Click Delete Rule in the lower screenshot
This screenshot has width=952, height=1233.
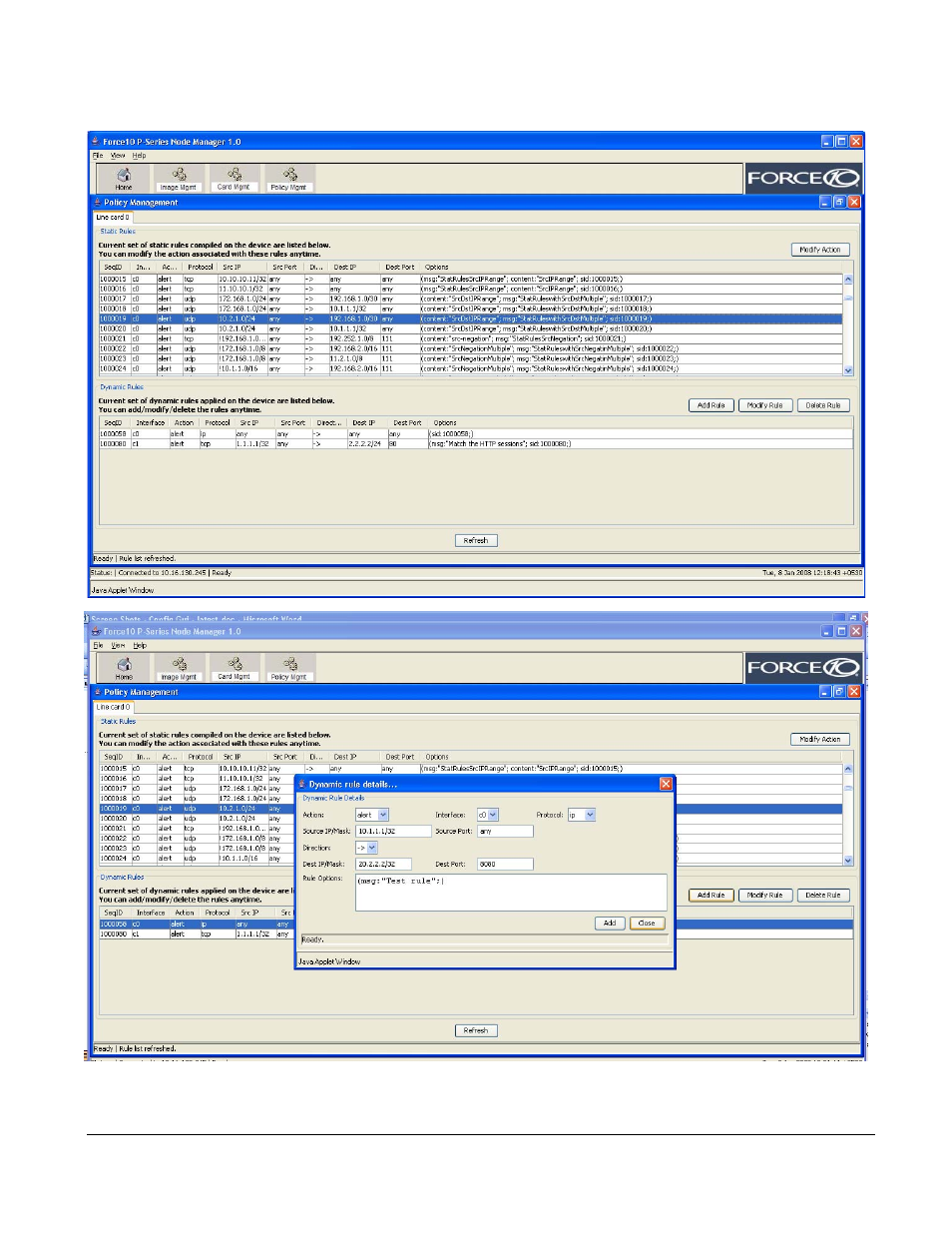(823, 896)
